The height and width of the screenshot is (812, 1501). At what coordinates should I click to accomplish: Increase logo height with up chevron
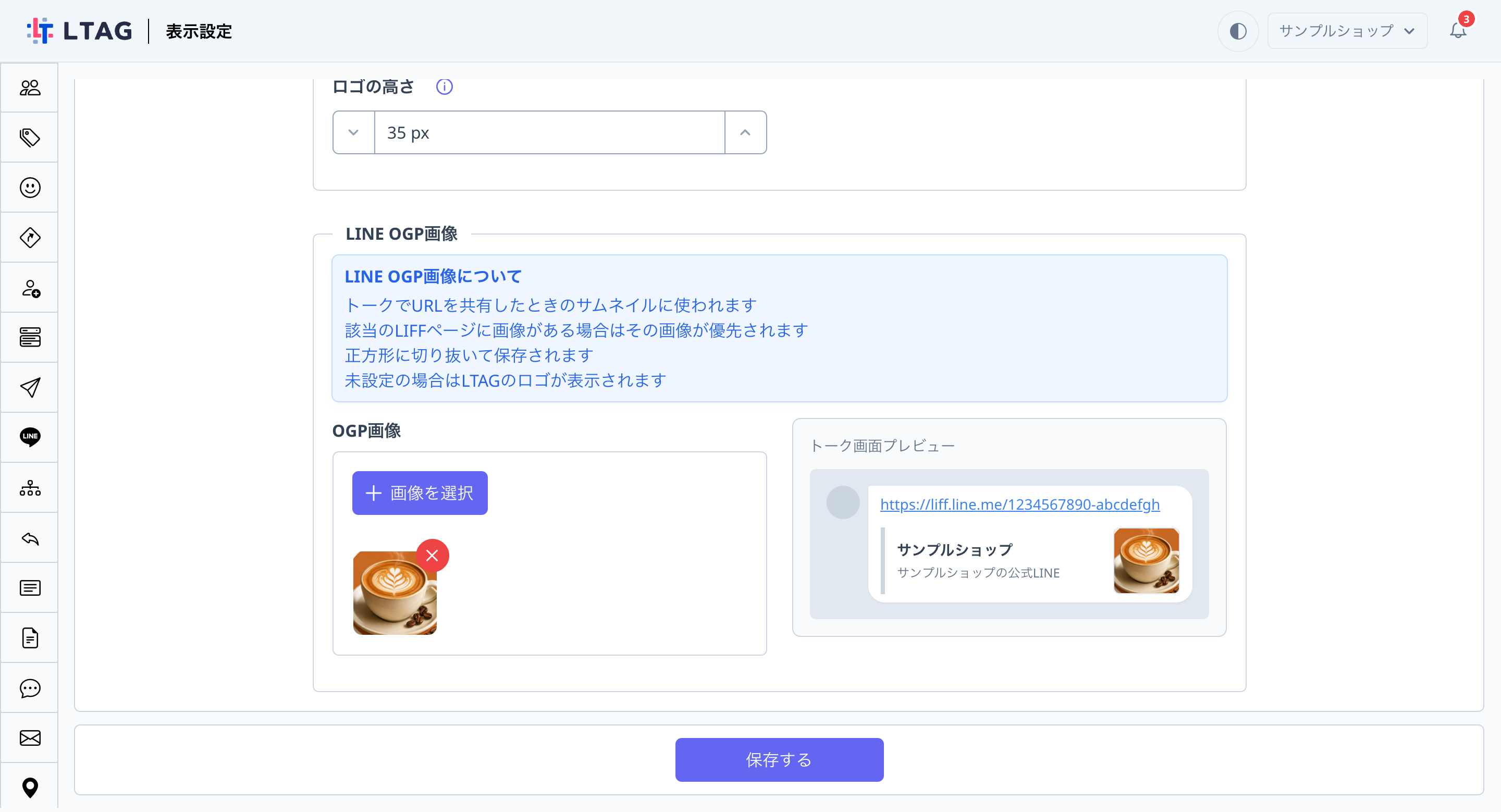coord(745,132)
